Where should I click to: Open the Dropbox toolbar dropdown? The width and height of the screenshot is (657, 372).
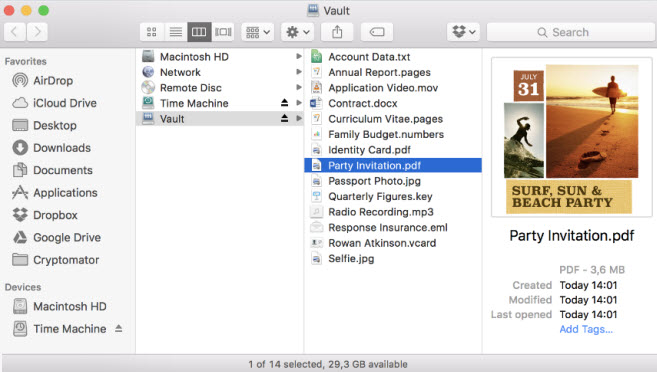(464, 32)
